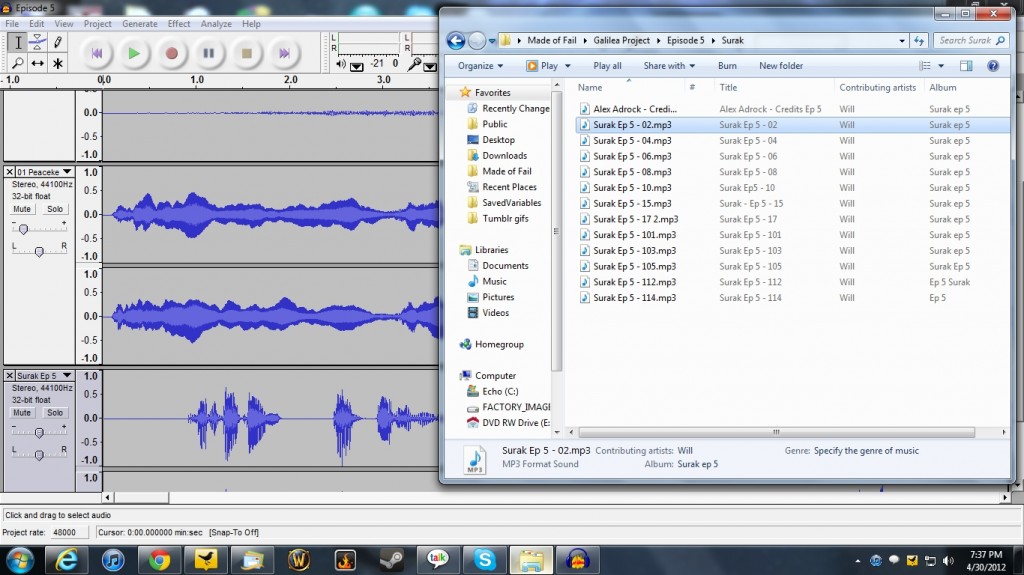The height and width of the screenshot is (575, 1024).
Task: Click the Skip to End button
Action: 284,54
